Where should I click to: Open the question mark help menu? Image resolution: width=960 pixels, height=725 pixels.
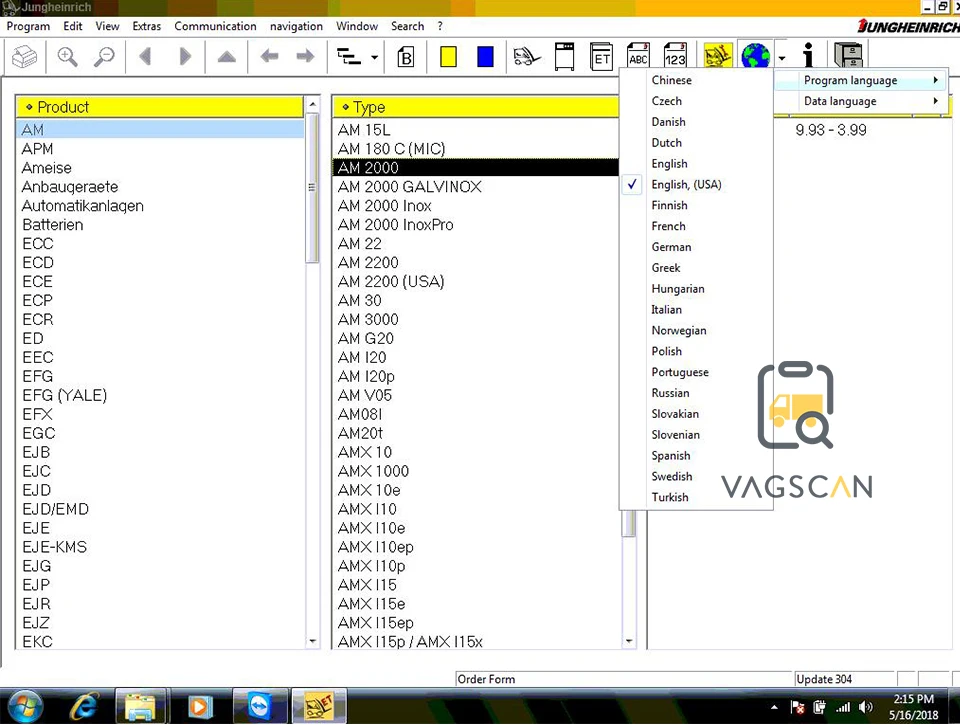[x=440, y=26]
